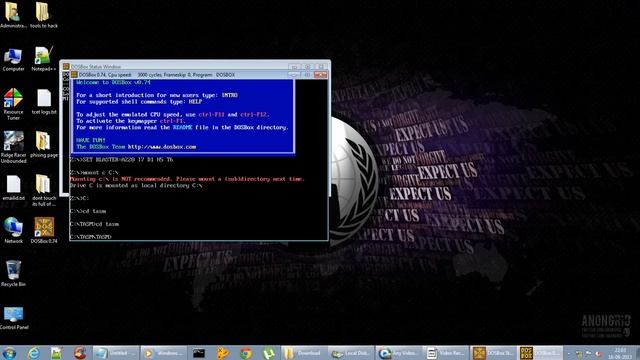The image size is (640, 360).
Task: Switch to Local Disk taskbar button
Action: 351,353
